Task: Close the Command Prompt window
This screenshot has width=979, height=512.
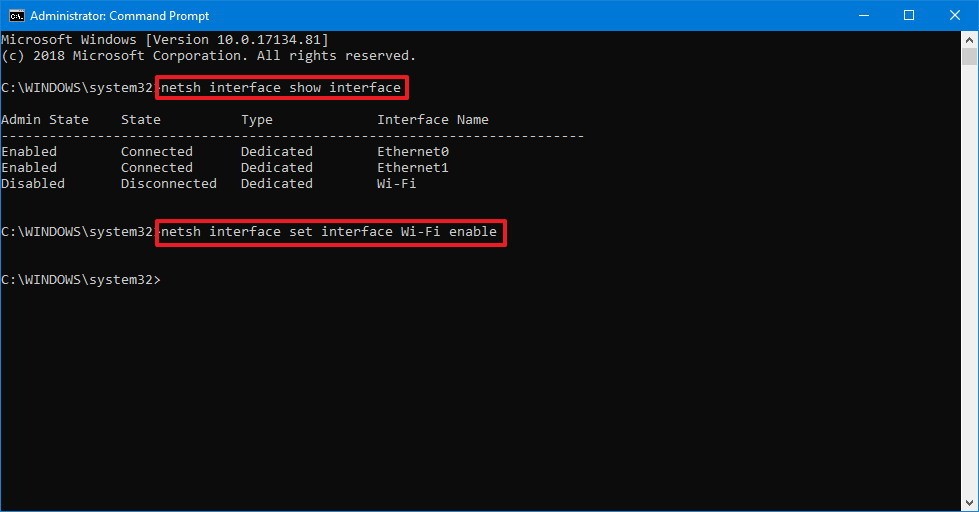Action: (955, 15)
